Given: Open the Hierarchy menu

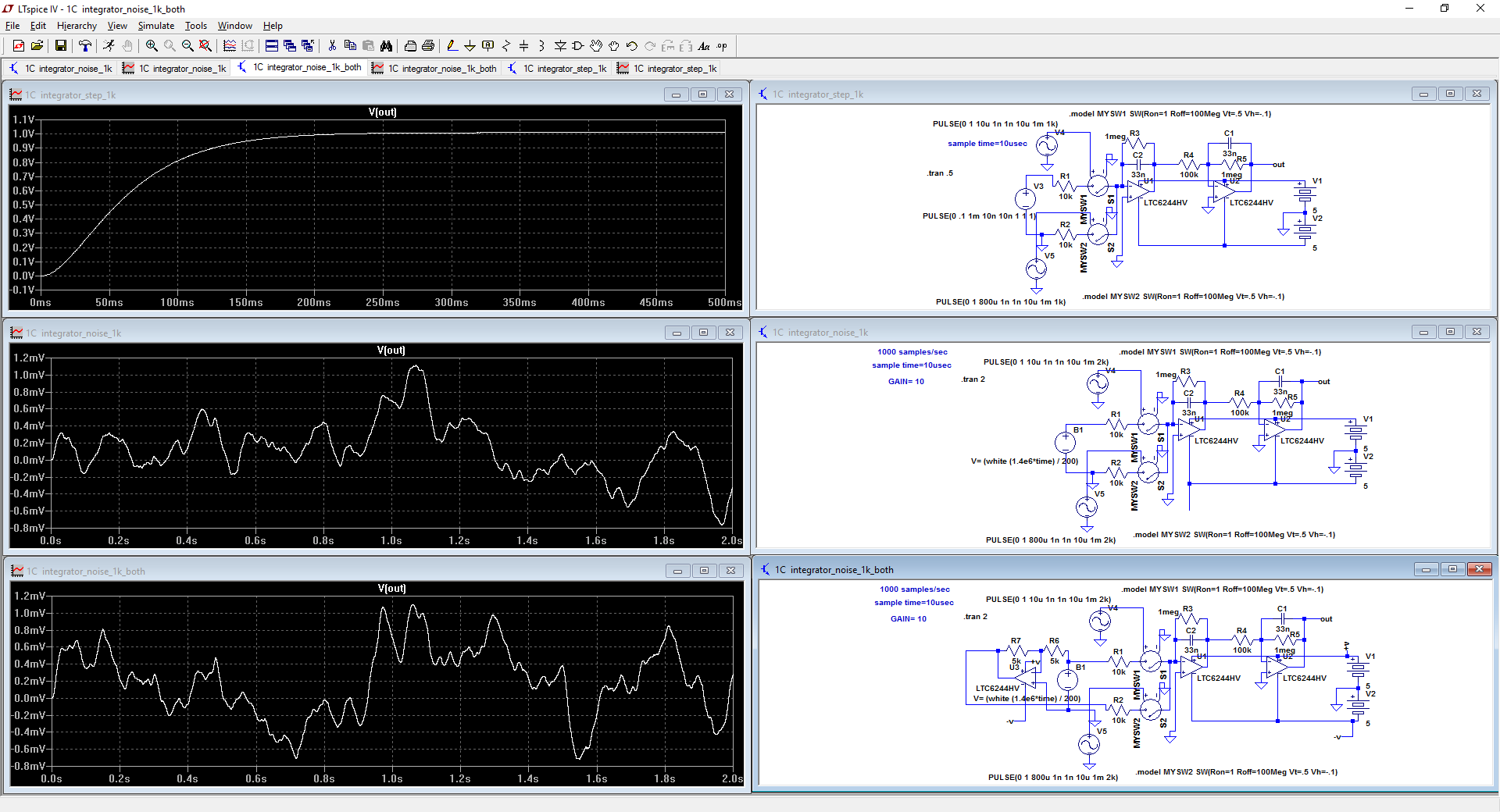Looking at the screenshot, I should point(77,26).
